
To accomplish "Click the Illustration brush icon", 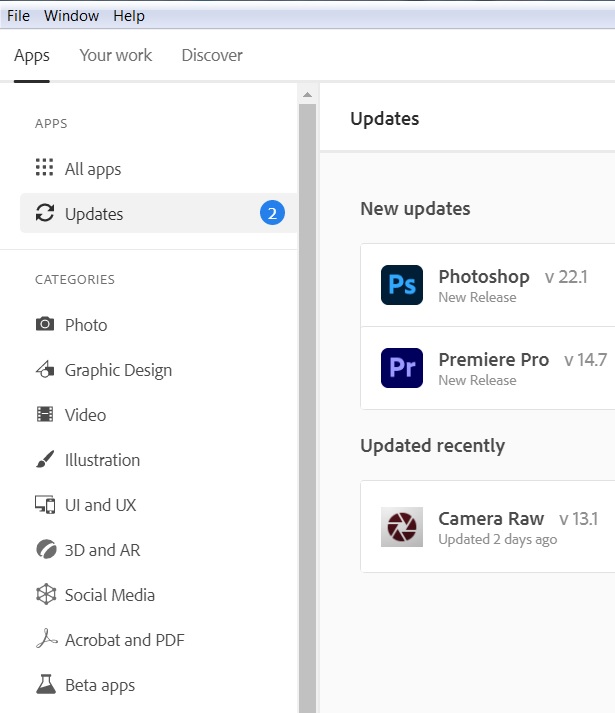I will (45, 459).
